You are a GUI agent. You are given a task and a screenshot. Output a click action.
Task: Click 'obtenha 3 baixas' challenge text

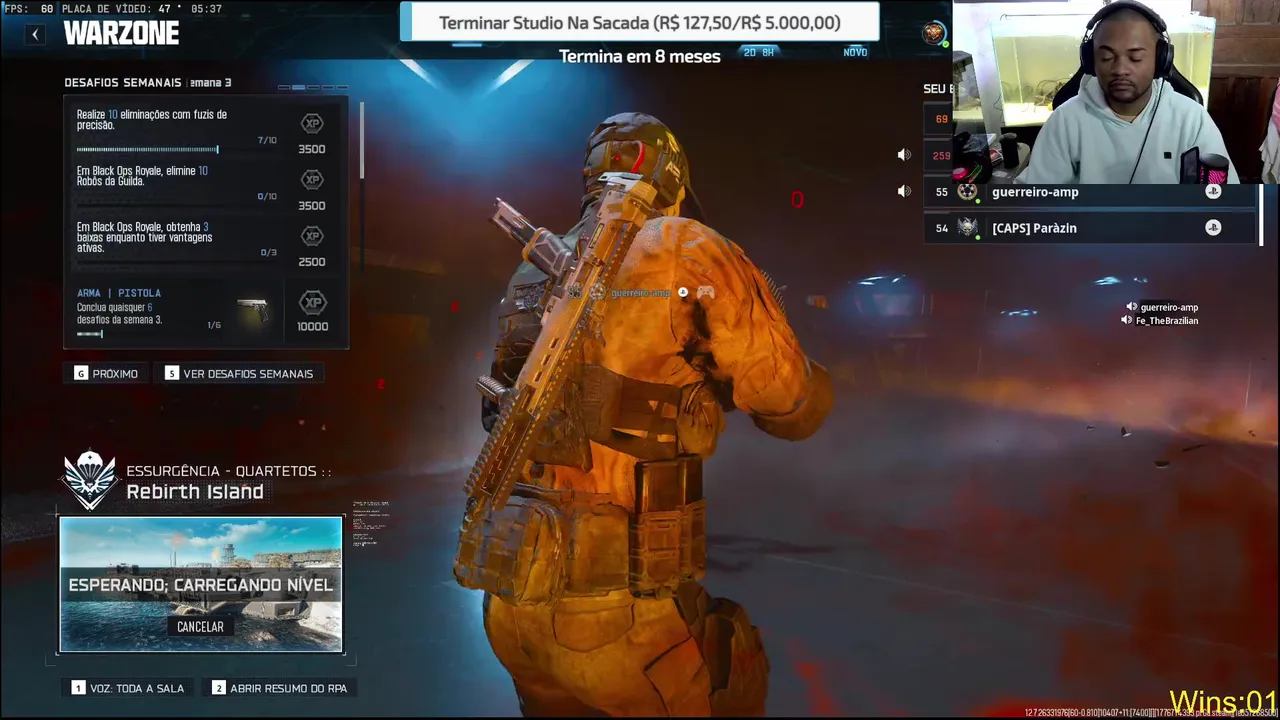pos(145,237)
